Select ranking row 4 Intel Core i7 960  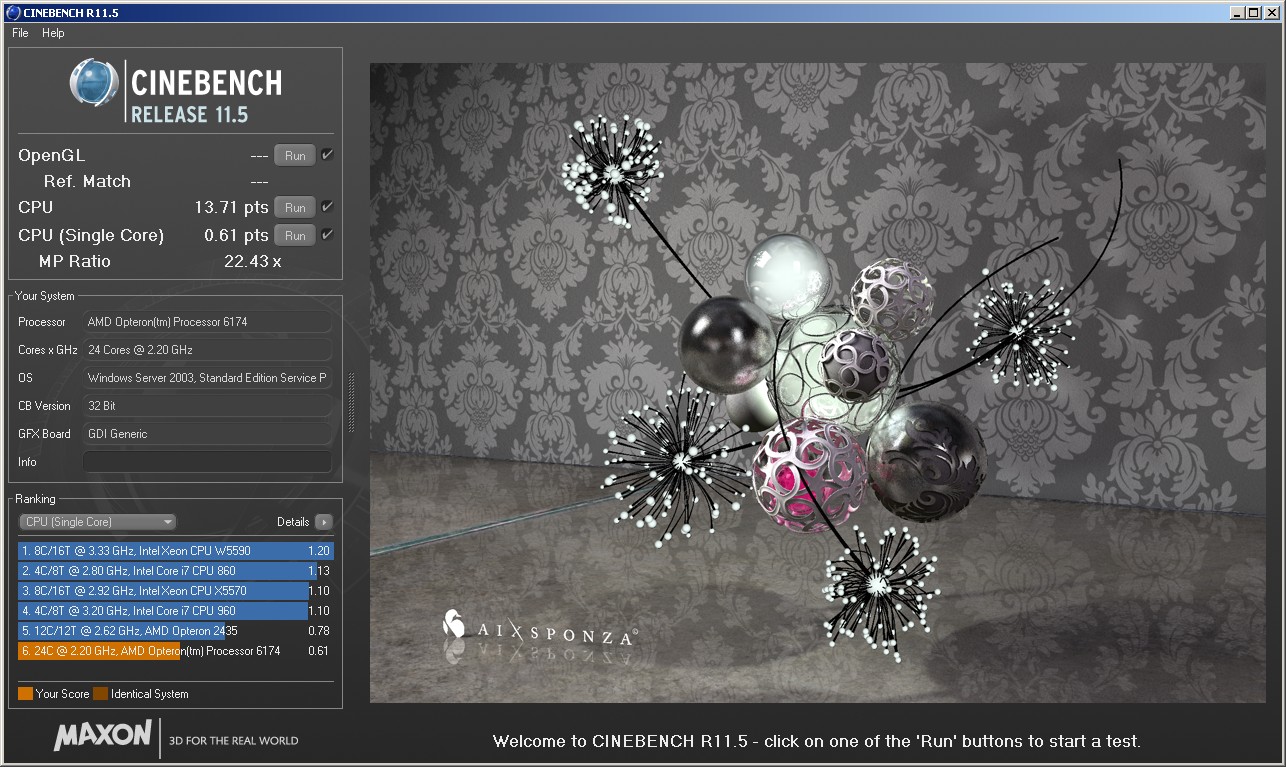point(176,611)
